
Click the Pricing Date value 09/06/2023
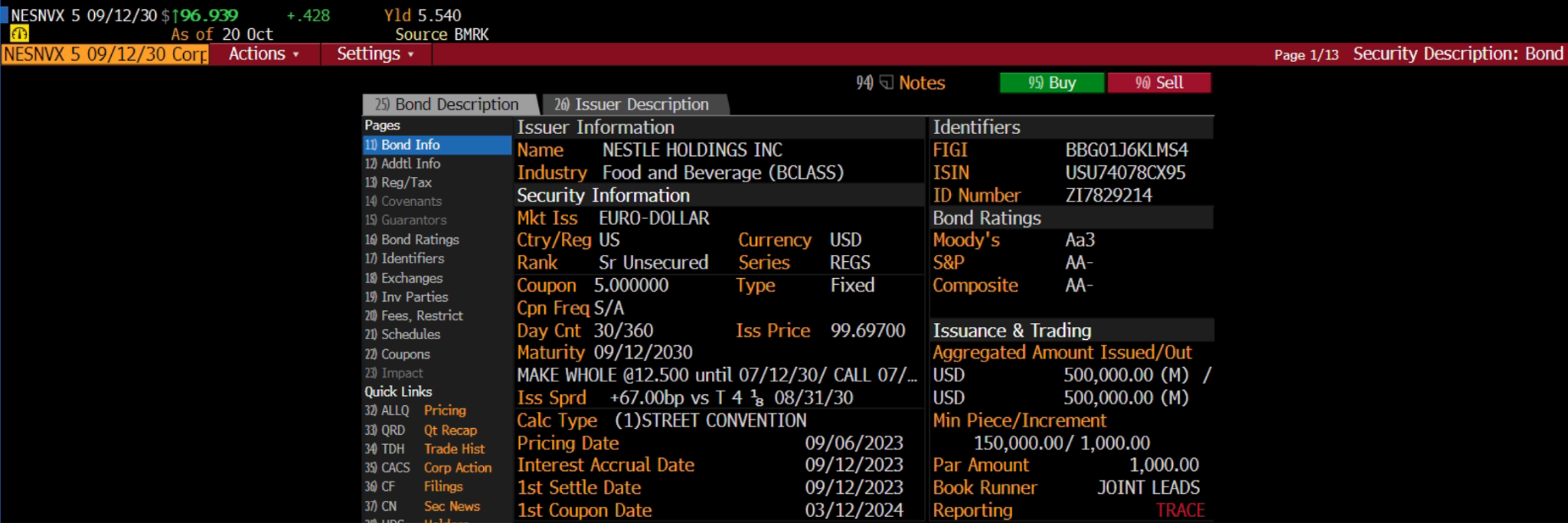pos(854,443)
